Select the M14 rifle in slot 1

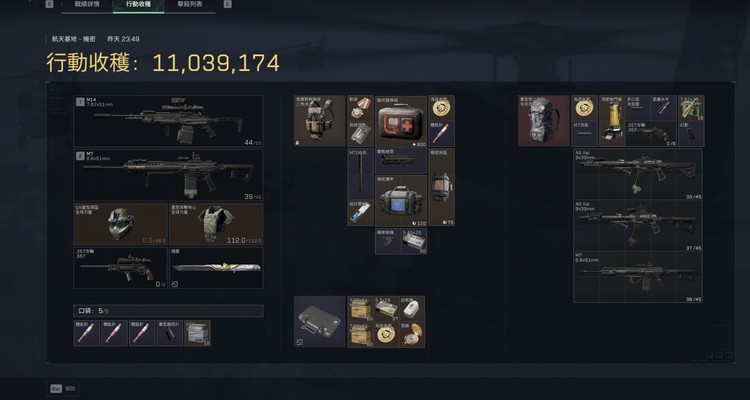click(x=168, y=121)
